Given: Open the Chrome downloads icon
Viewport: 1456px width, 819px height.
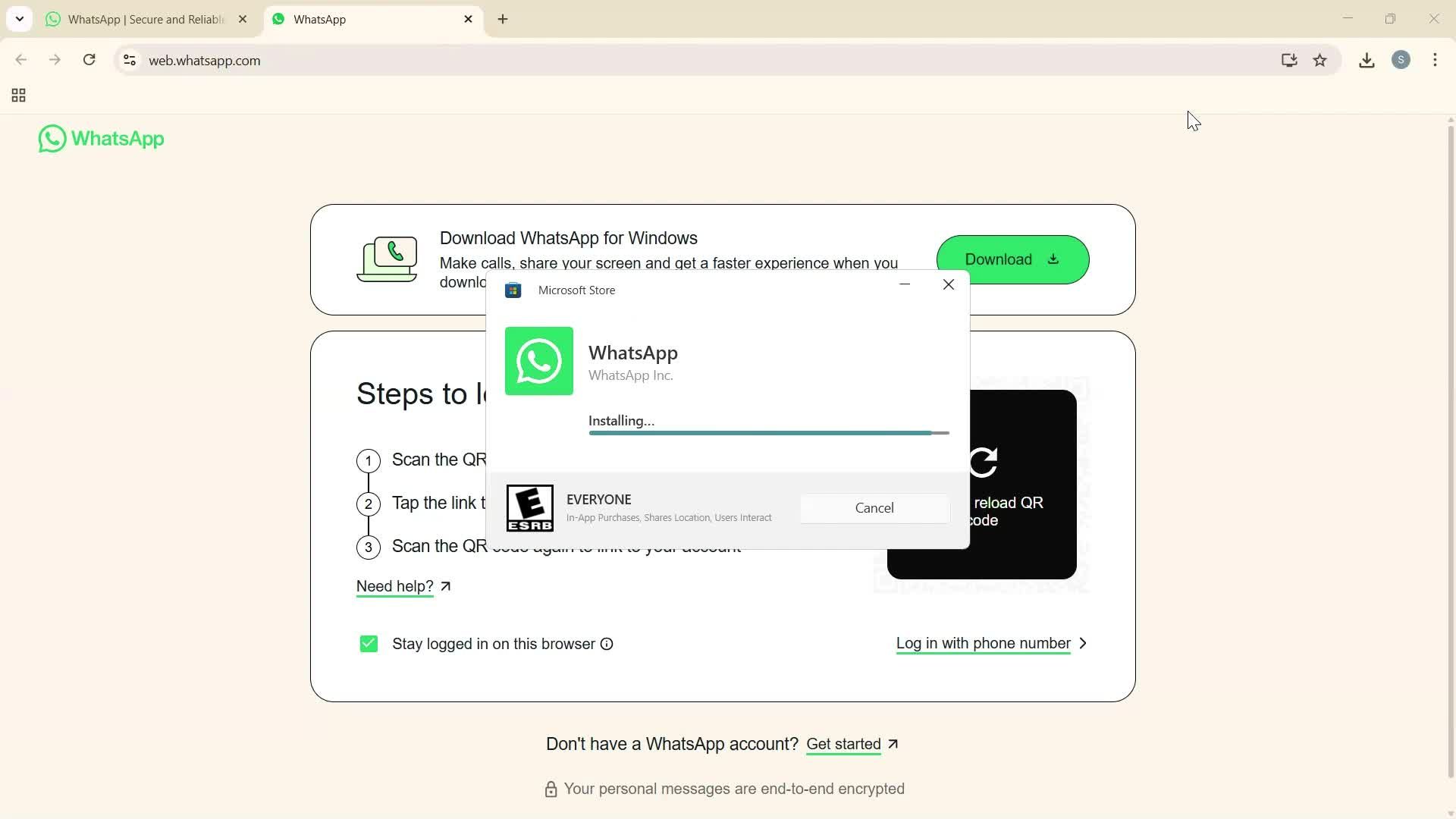Looking at the screenshot, I should pos(1366,60).
